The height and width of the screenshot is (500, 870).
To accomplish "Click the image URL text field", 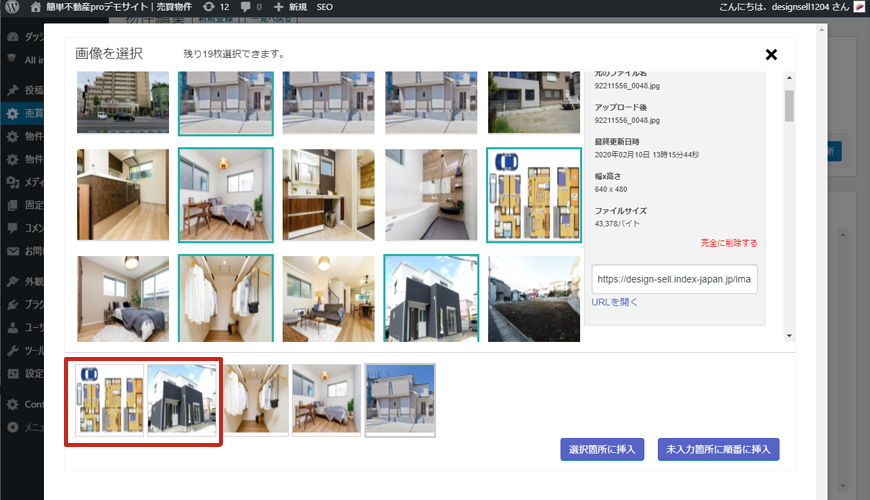I will (x=673, y=279).
